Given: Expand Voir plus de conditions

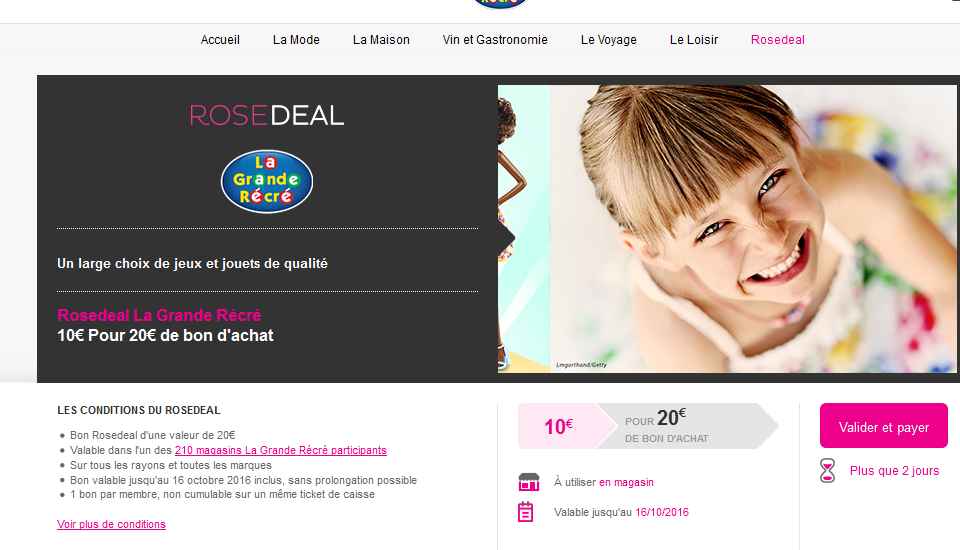Looking at the screenshot, I should [111, 524].
